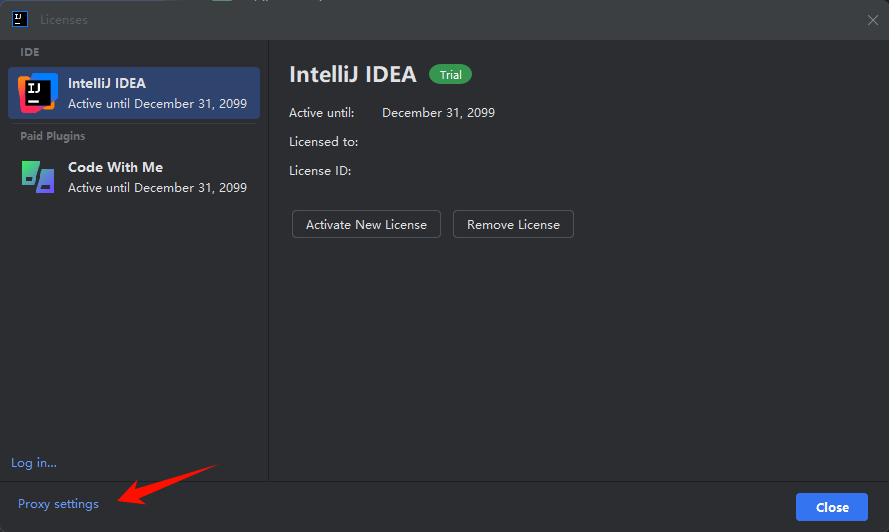Click Remove License button
The image size is (889, 532).
tap(513, 224)
